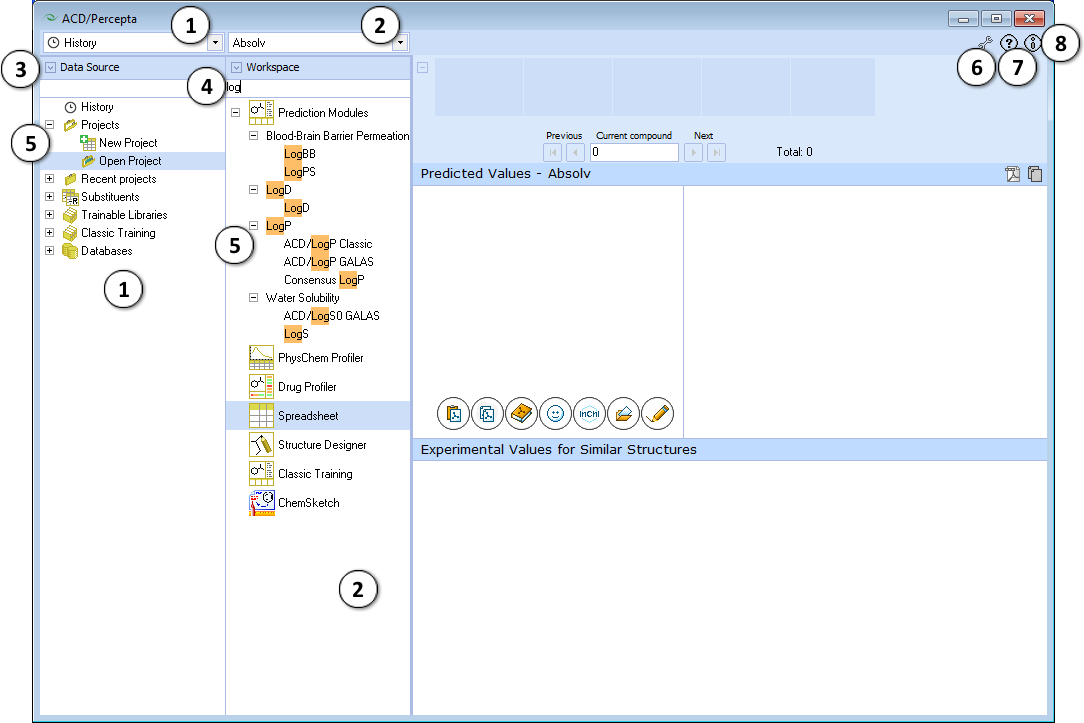Toggle the compound strip collapse box
1084x723 pixels.
click(422, 67)
